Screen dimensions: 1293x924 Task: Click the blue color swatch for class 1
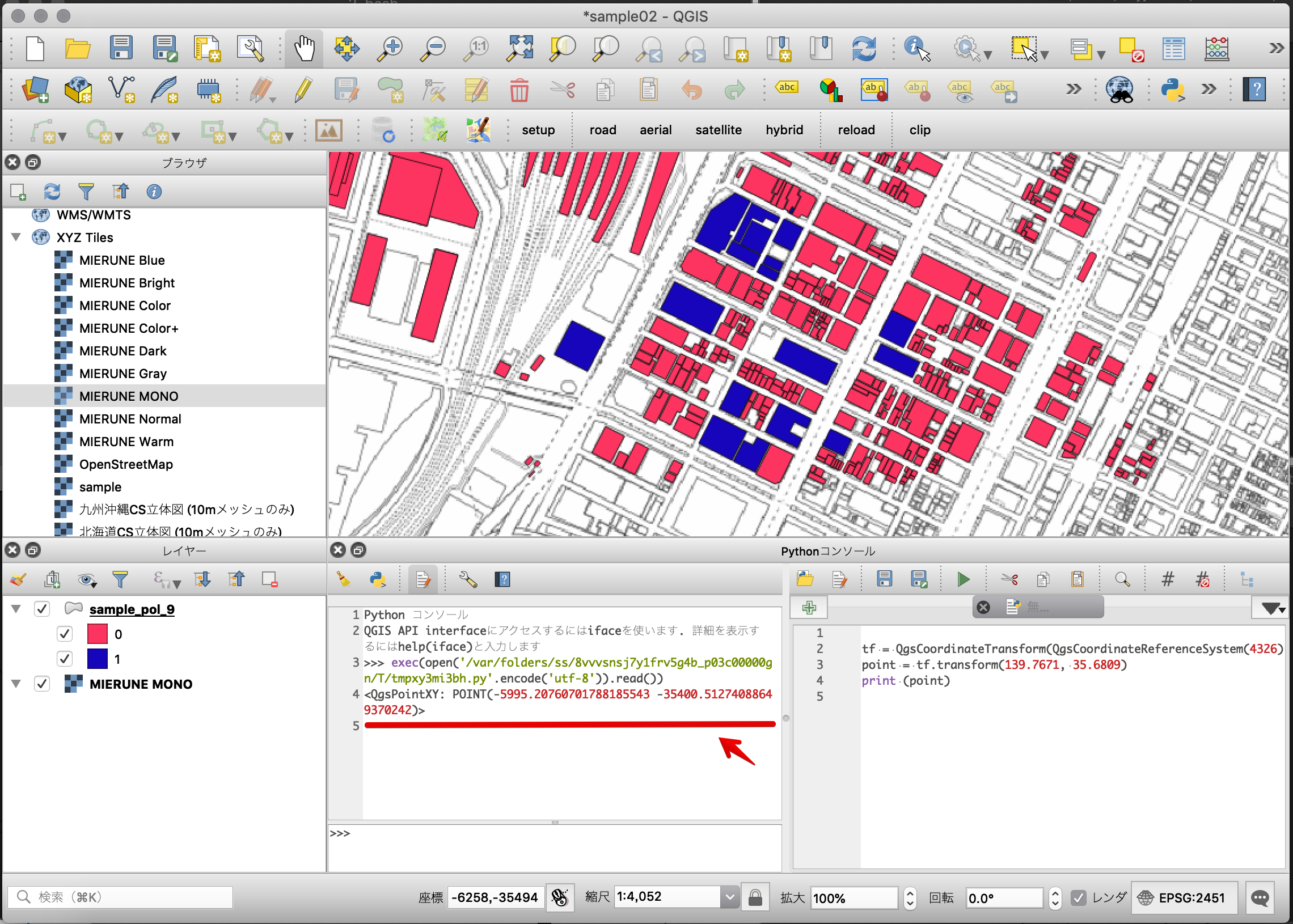pos(98,659)
